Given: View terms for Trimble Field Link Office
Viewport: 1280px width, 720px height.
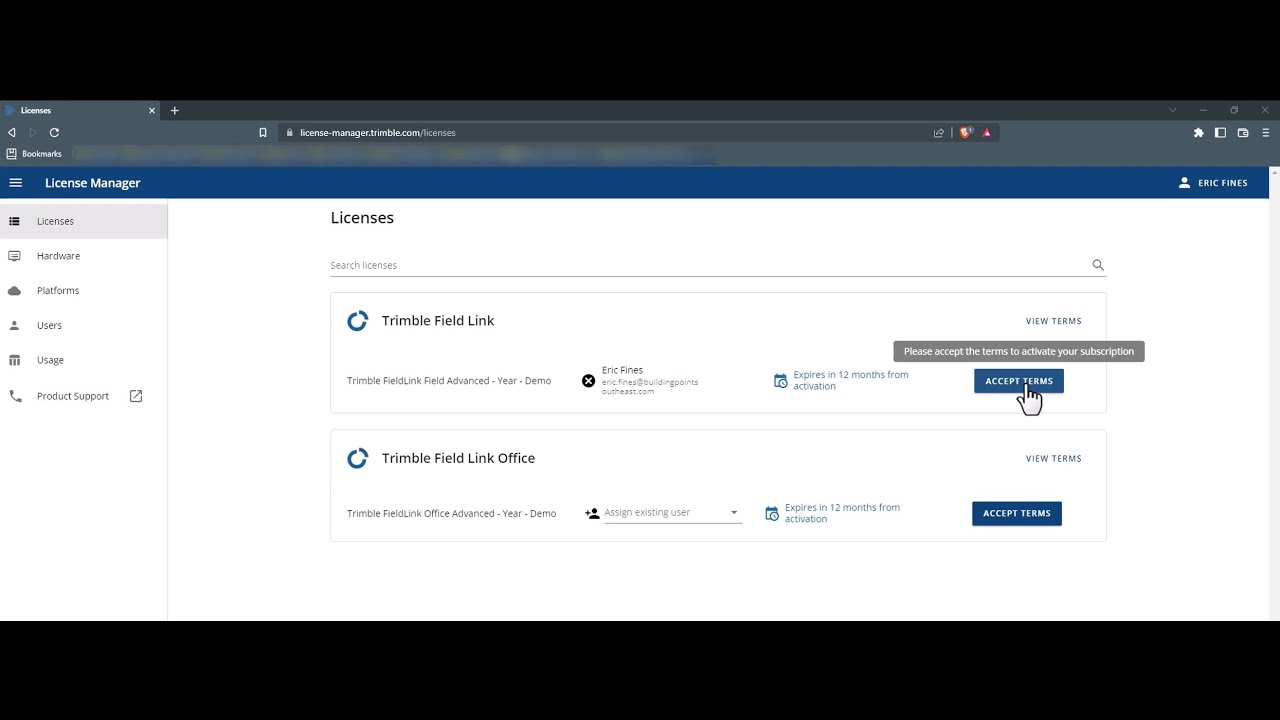Looking at the screenshot, I should [1054, 459].
